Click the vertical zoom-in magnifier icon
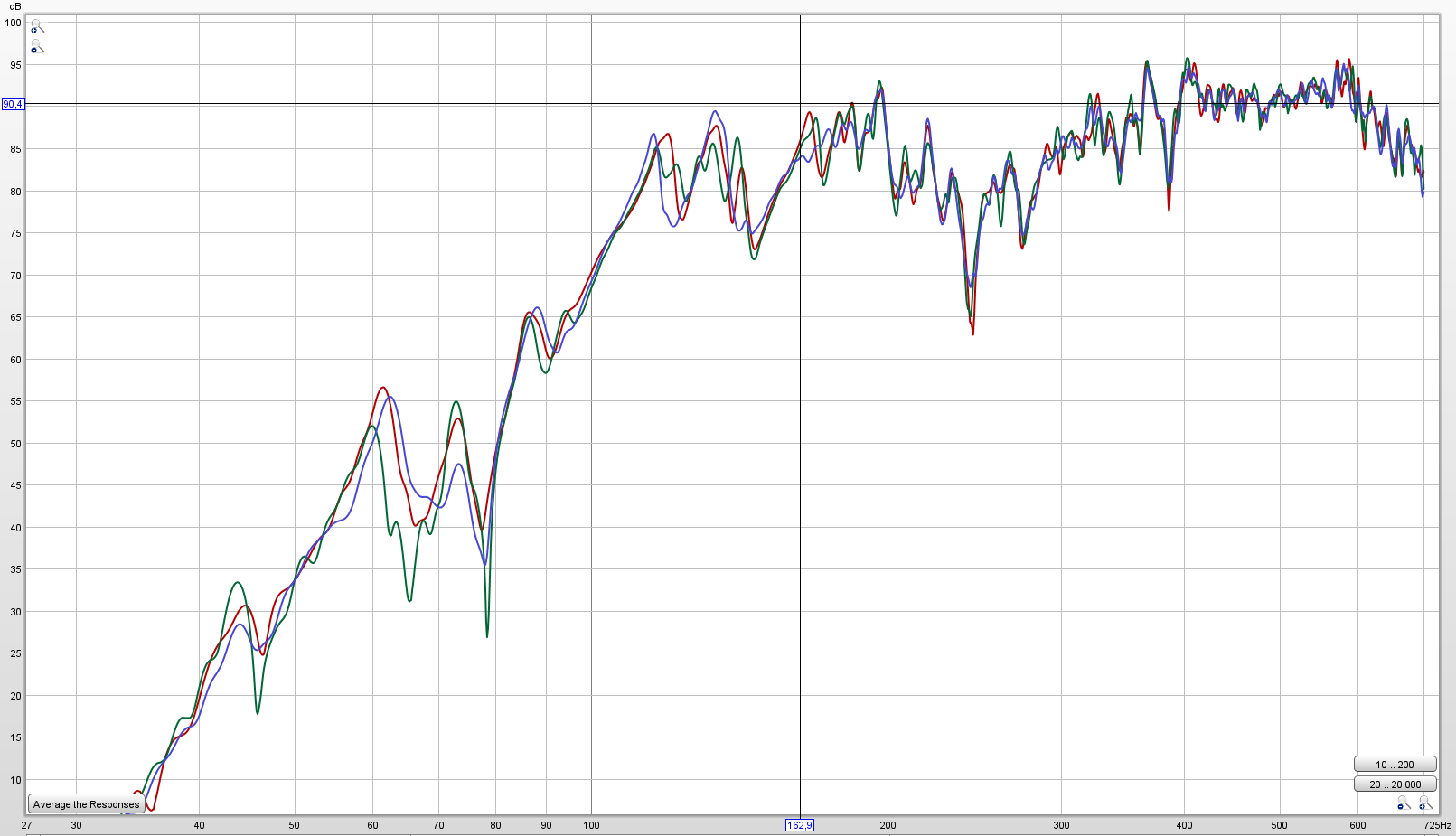 [36, 27]
